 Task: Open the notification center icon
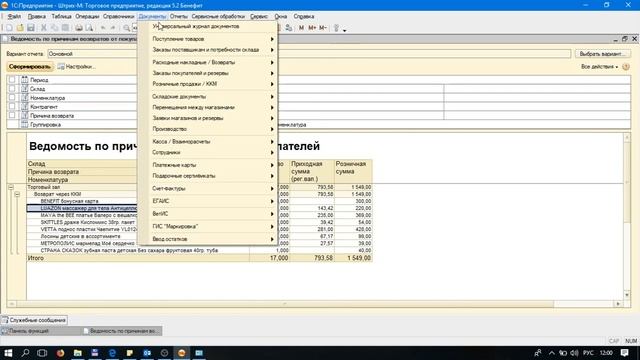(x=624, y=353)
